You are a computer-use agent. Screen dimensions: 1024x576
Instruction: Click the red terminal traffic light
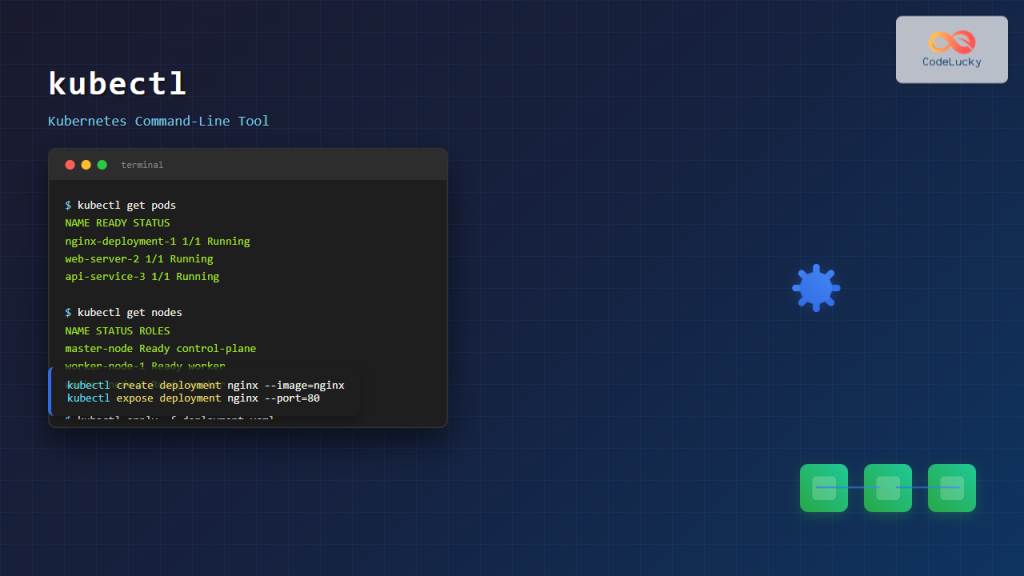pyautogui.click(x=70, y=164)
